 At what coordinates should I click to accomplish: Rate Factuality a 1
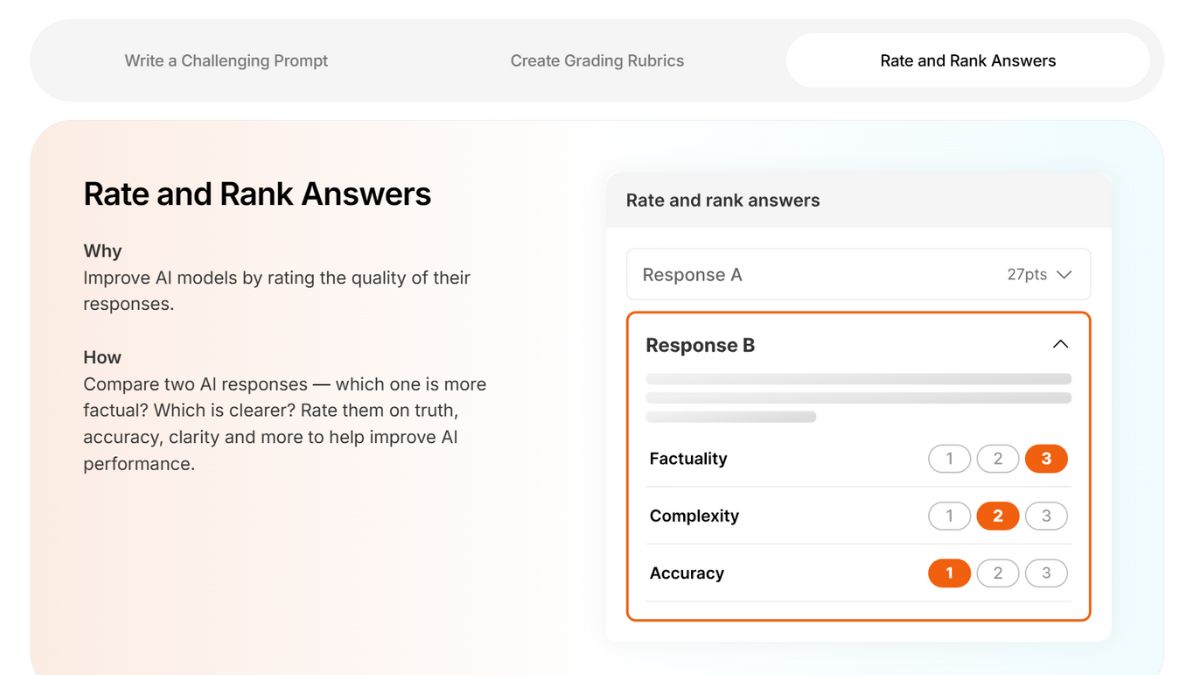tap(949, 458)
